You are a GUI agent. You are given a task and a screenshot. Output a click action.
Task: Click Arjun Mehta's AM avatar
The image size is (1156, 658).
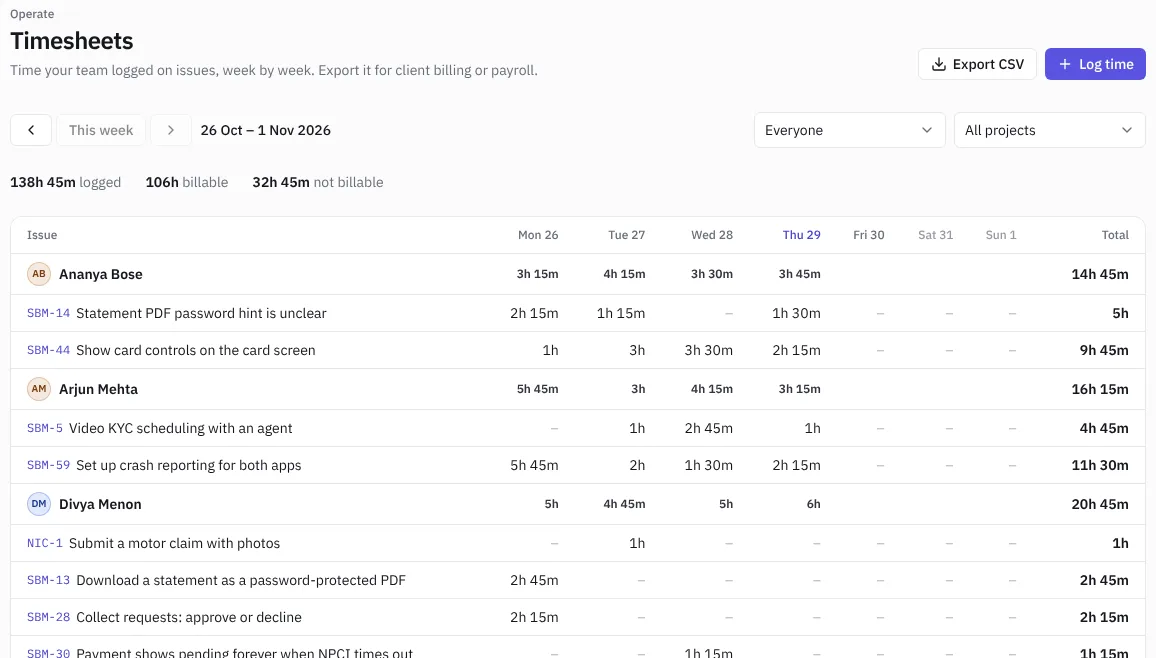[x=39, y=389]
